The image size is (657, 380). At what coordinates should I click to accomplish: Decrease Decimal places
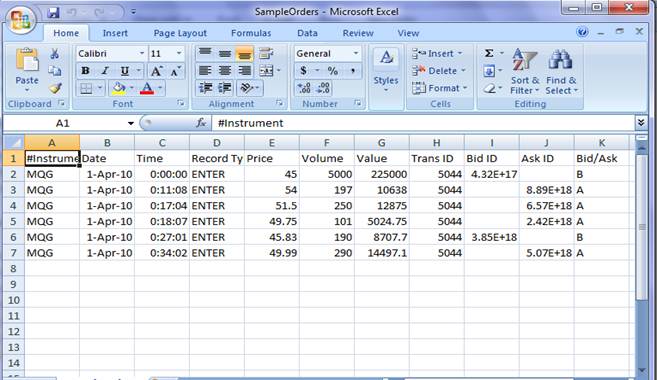click(323, 88)
